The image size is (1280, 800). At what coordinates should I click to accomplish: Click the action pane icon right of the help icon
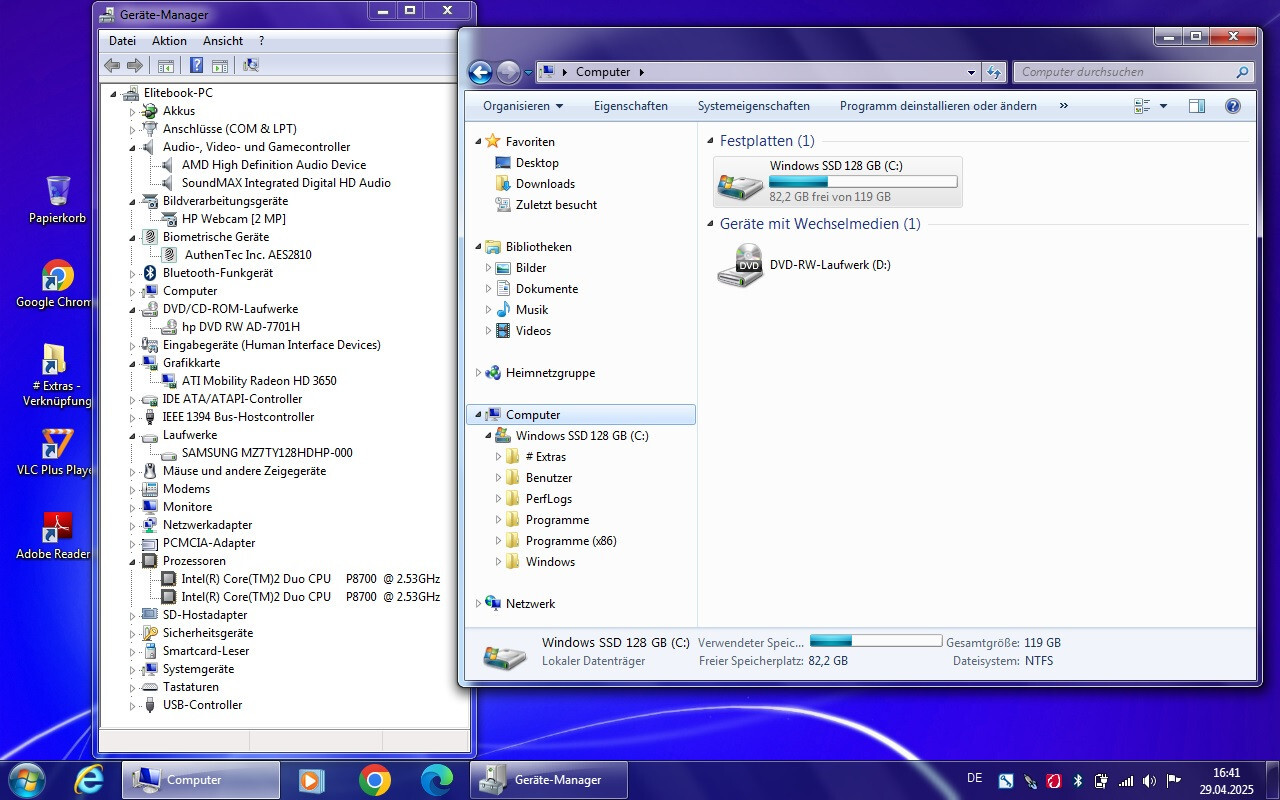pos(220,66)
